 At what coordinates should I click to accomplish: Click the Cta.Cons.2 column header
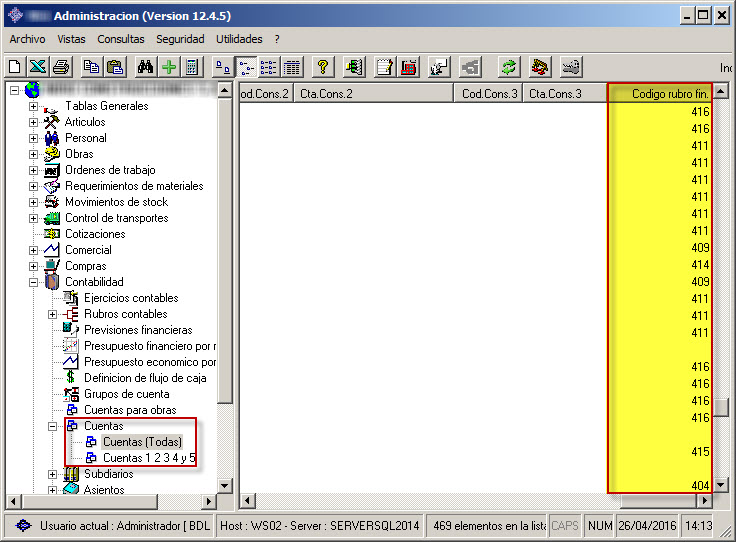coord(373,93)
